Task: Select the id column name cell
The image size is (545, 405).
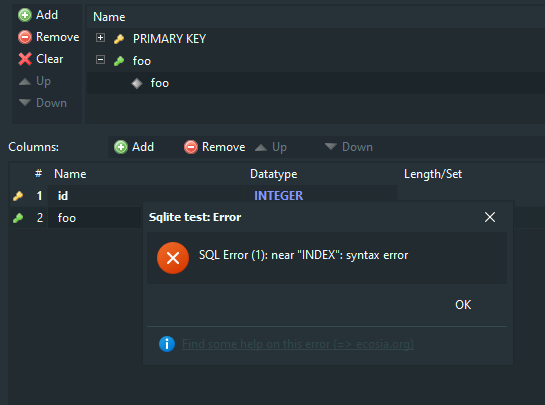Action: coord(145,196)
